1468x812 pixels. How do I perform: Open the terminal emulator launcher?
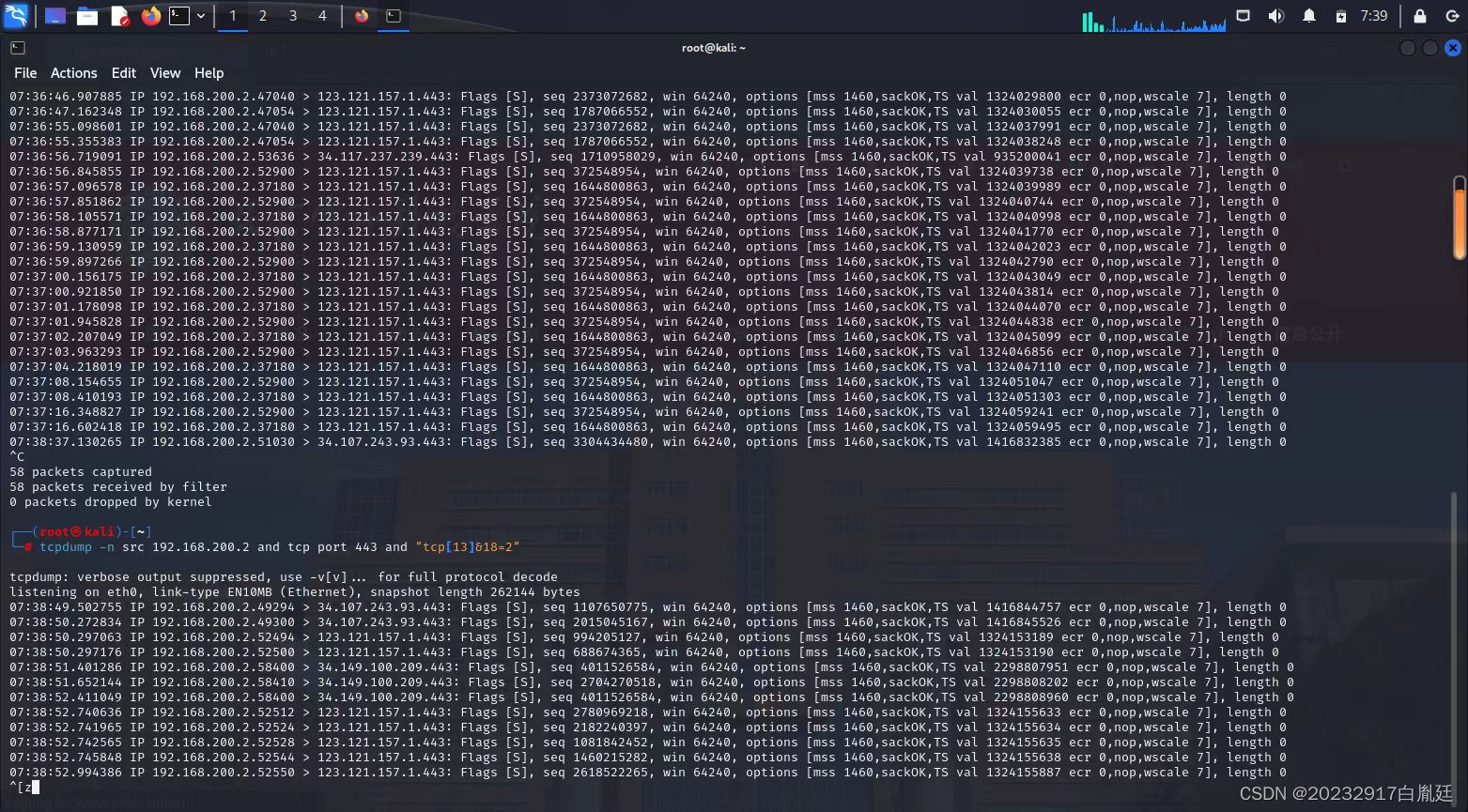[179, 16]
